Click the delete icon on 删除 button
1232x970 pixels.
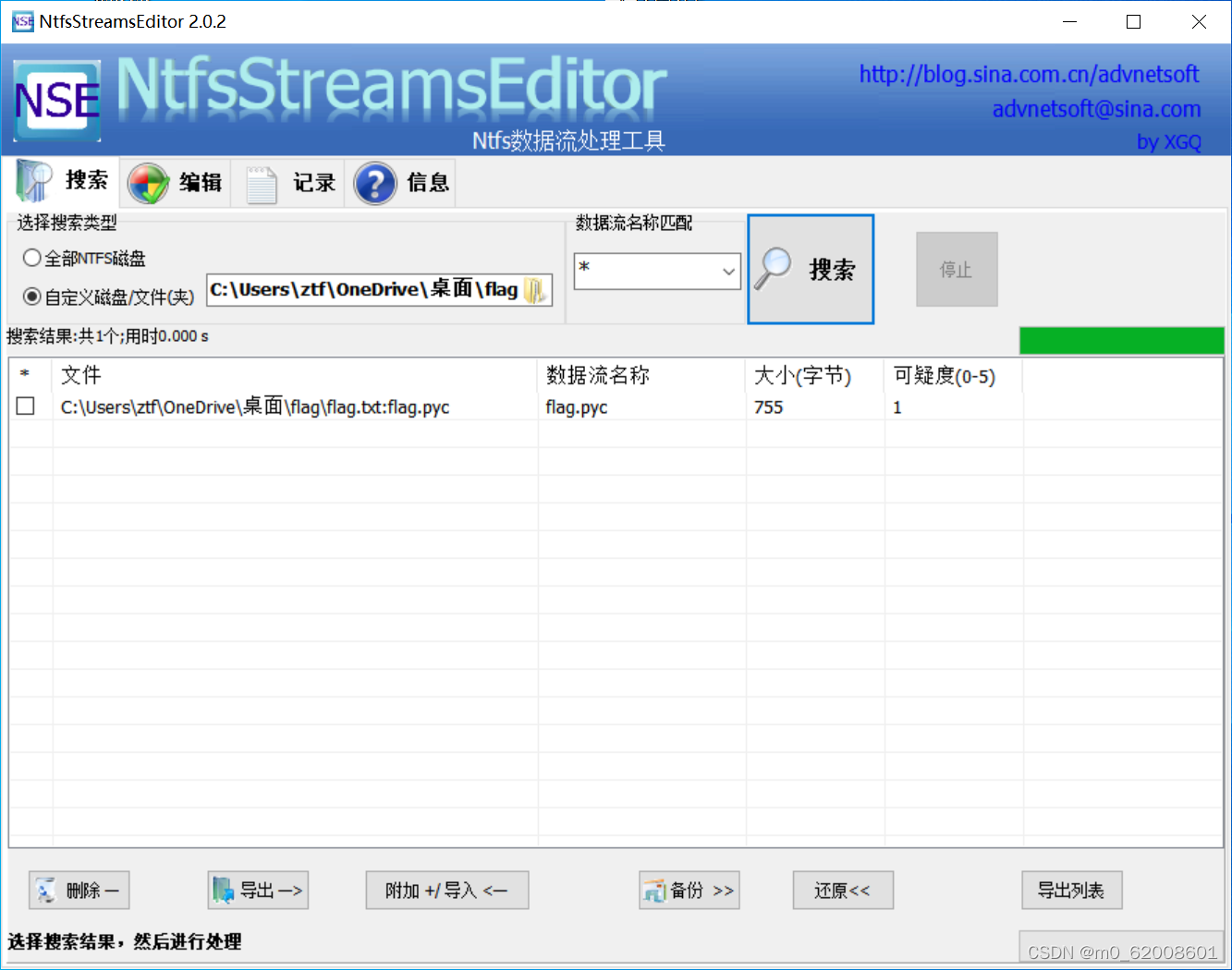pos(46,891)
